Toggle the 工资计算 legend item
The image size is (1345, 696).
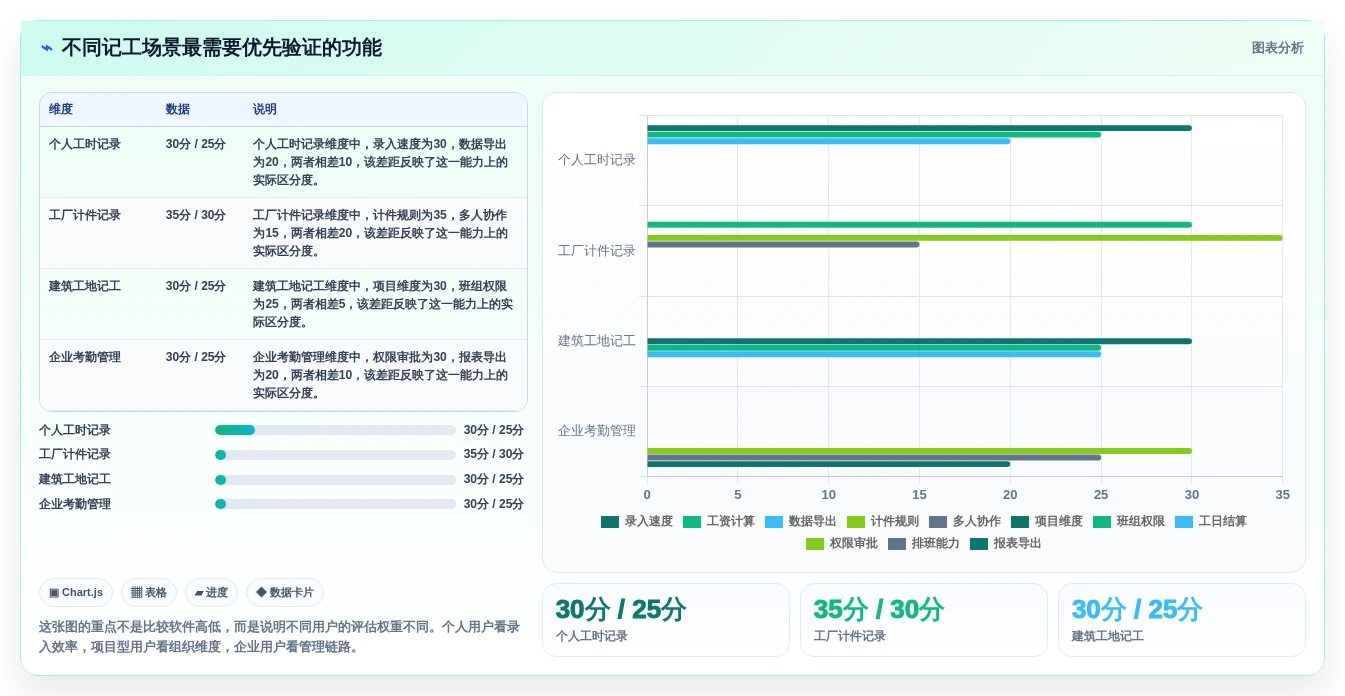[x=719, y=521]
